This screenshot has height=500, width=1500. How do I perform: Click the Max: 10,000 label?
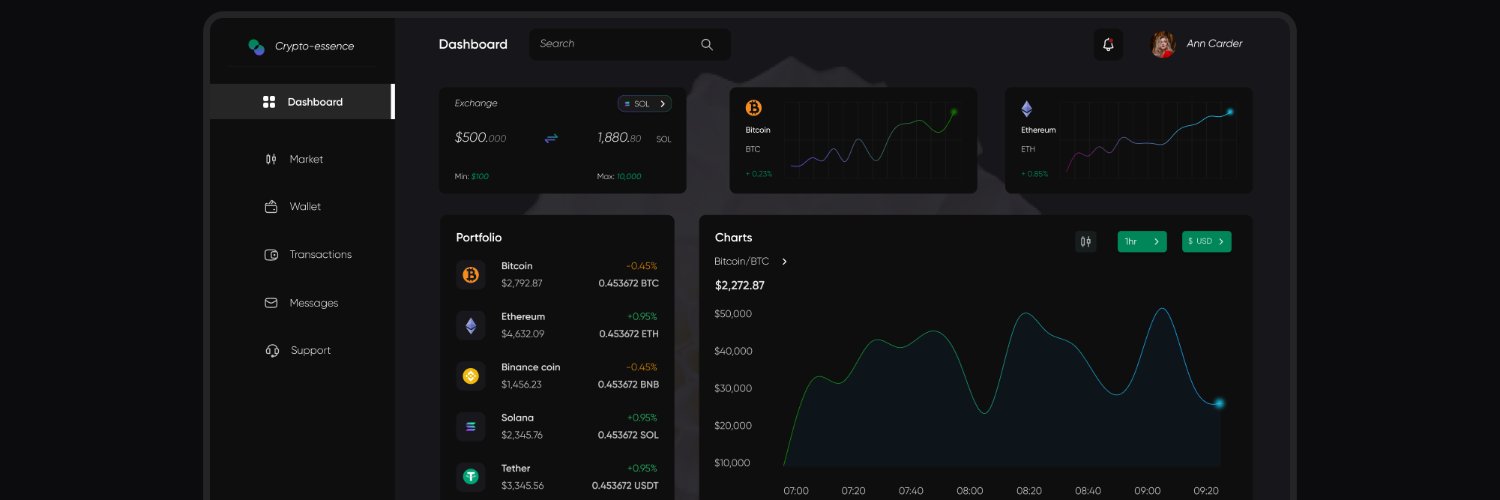619,176
